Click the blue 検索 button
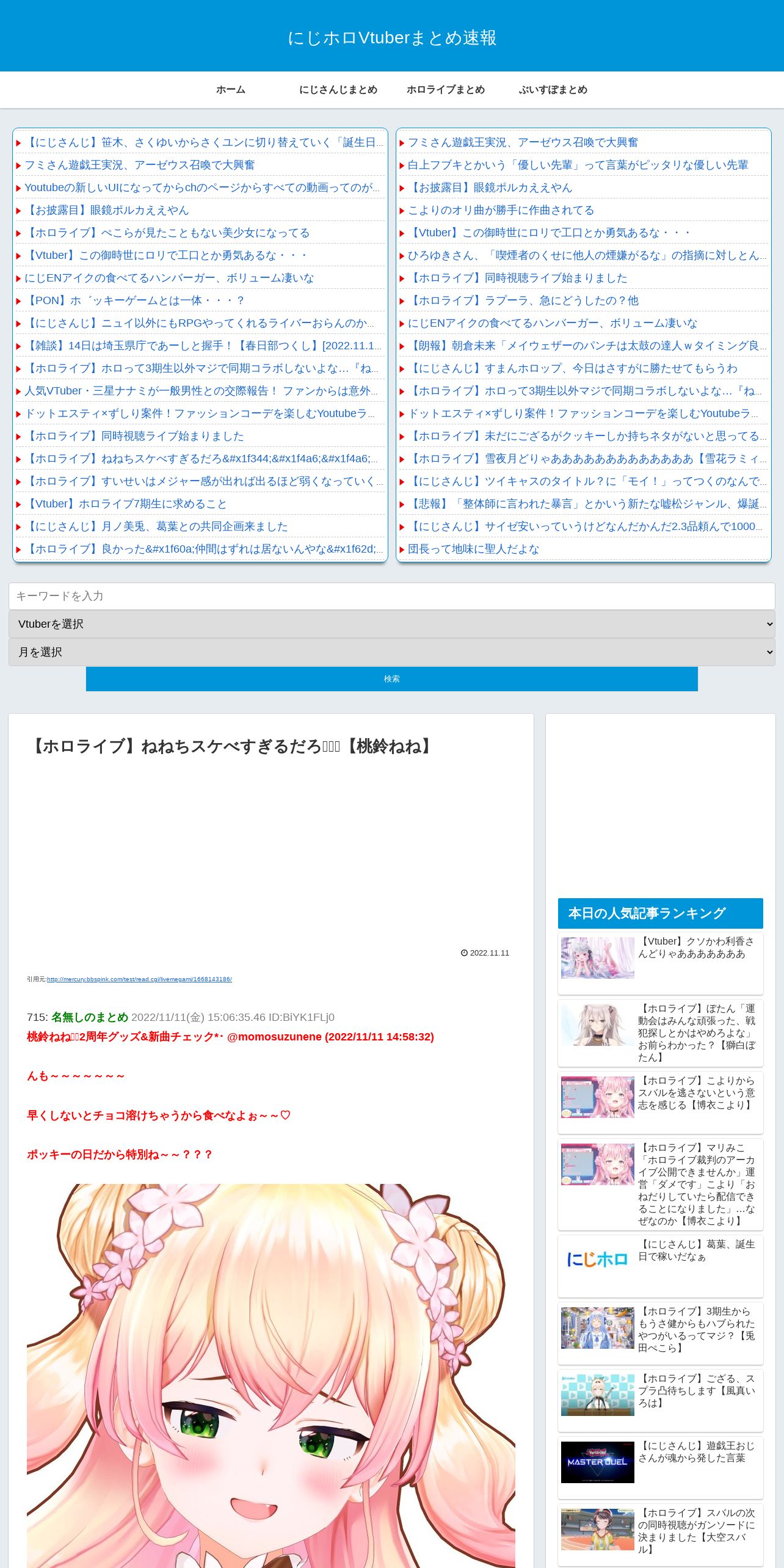 tap(392, 679)
